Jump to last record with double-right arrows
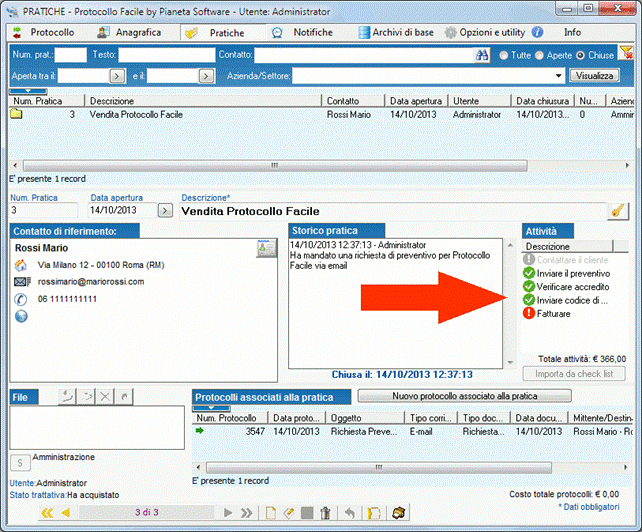Screen dimensions: 642x532 [246, 513]
